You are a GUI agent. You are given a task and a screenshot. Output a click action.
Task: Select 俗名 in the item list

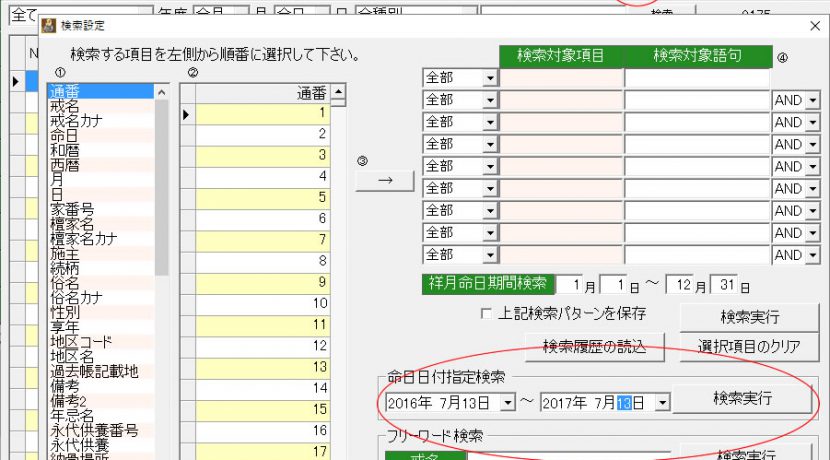[101, 283]
